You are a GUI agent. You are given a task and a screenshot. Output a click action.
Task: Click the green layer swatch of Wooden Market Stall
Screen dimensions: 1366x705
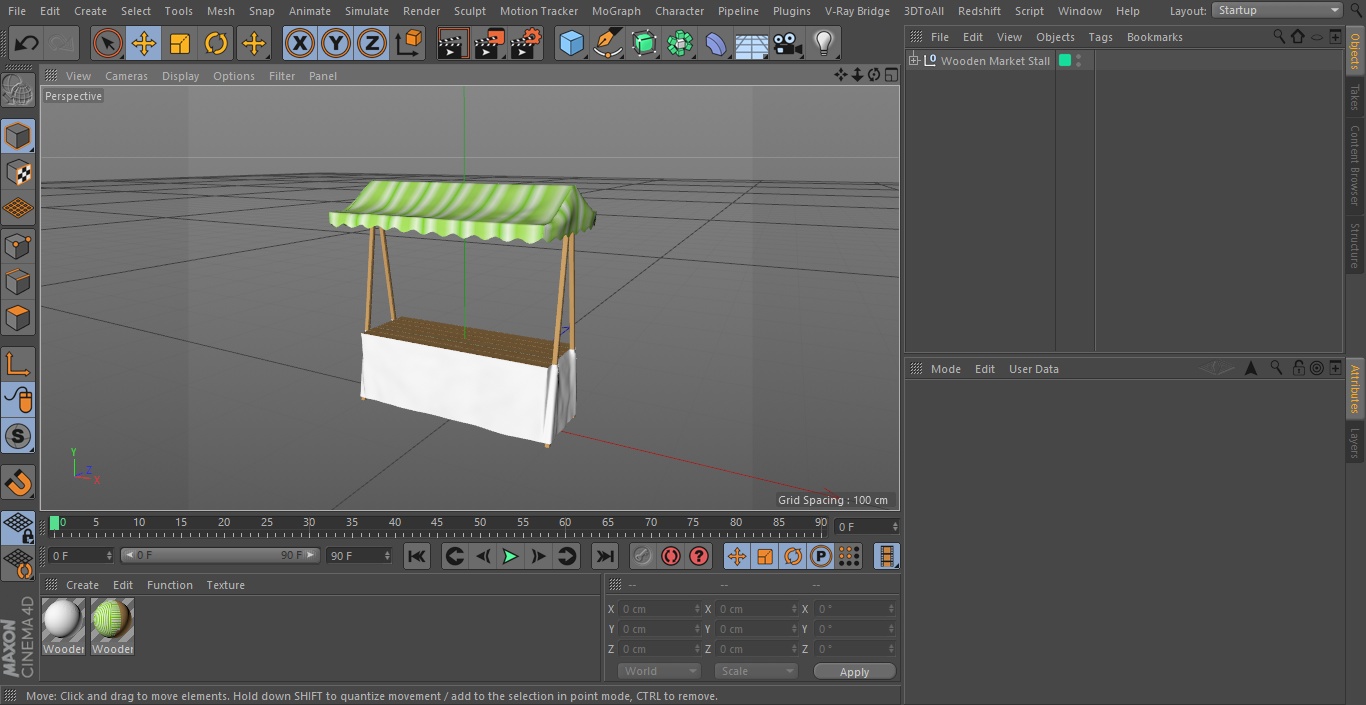(1065, 61)
